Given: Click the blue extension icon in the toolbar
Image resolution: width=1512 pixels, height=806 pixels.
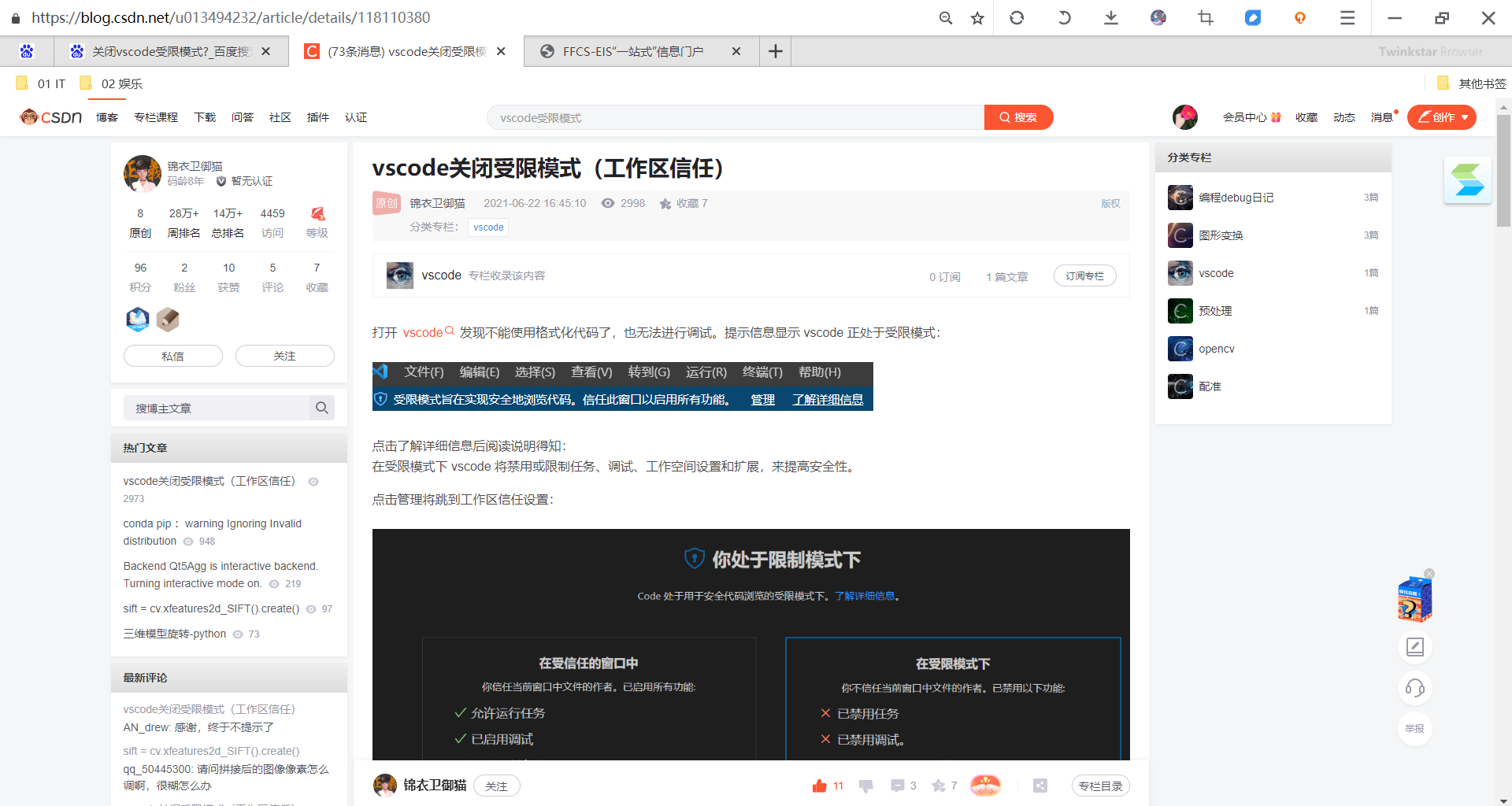Looking at the screenshot, I should (x=1253, y=17).
